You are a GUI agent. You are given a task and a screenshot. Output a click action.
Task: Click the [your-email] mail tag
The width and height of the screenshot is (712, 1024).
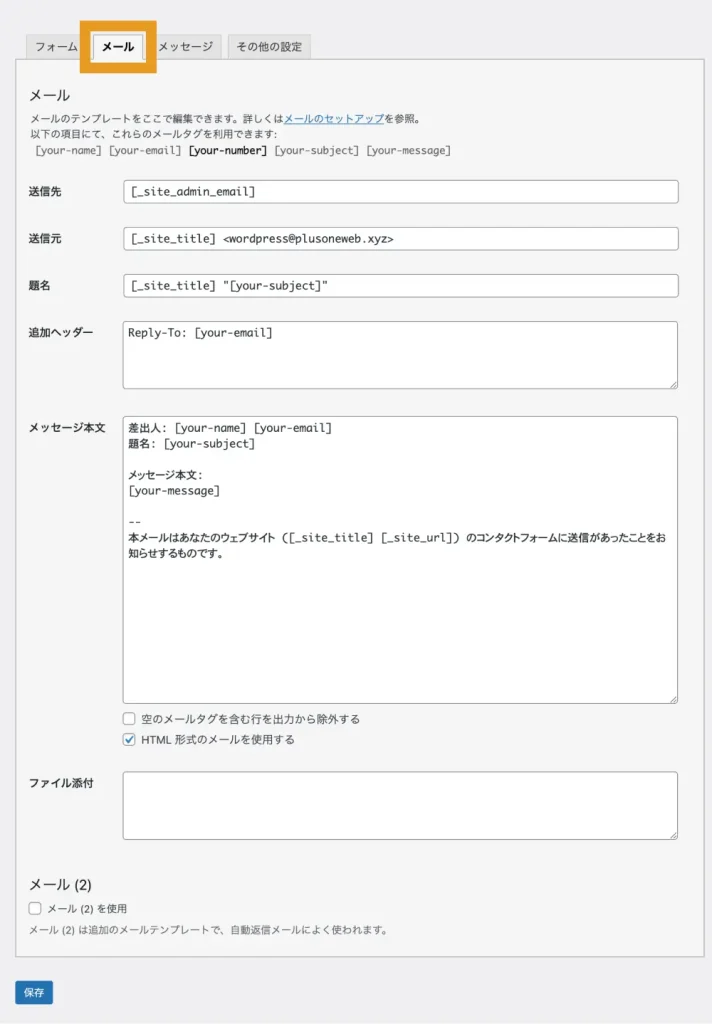[145, 151]
